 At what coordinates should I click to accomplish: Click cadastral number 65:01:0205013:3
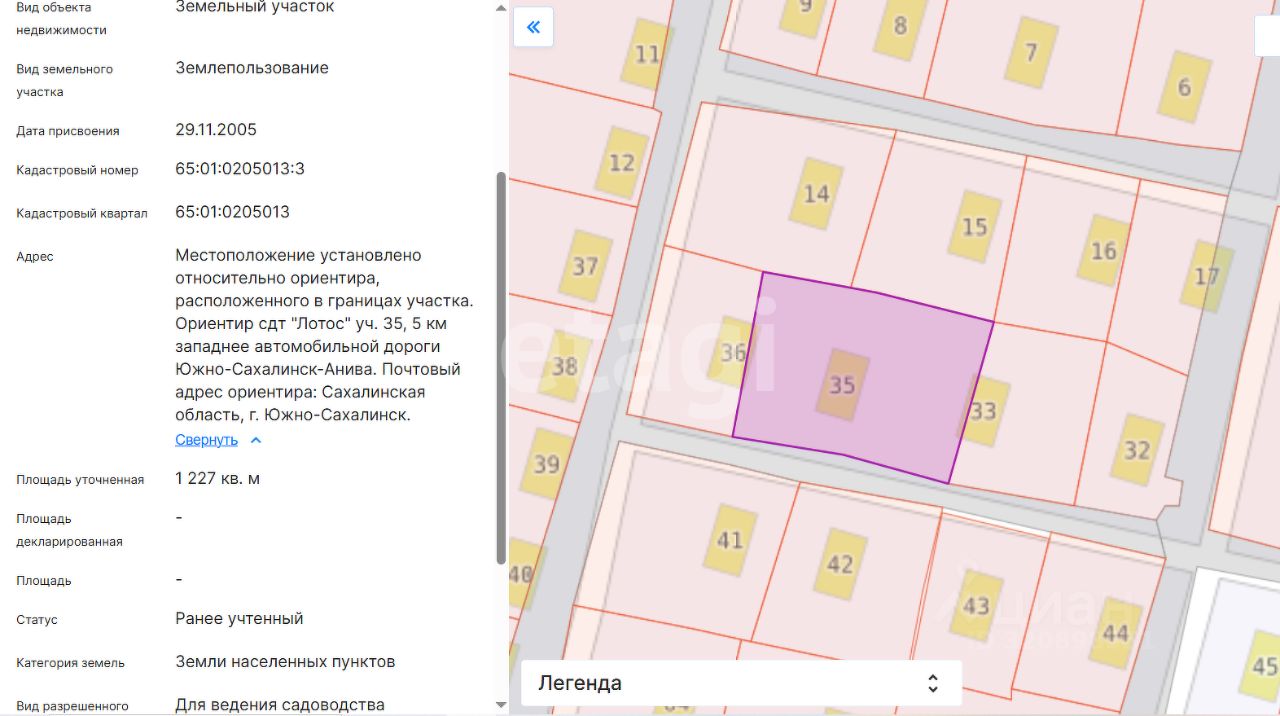coord(240,169)
